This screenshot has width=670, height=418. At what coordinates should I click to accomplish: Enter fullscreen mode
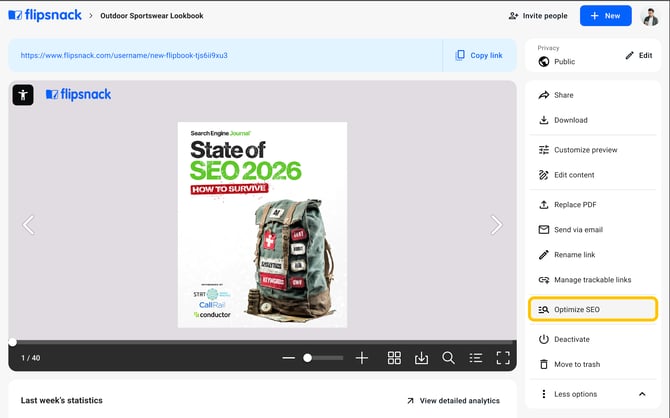point(503,358)
